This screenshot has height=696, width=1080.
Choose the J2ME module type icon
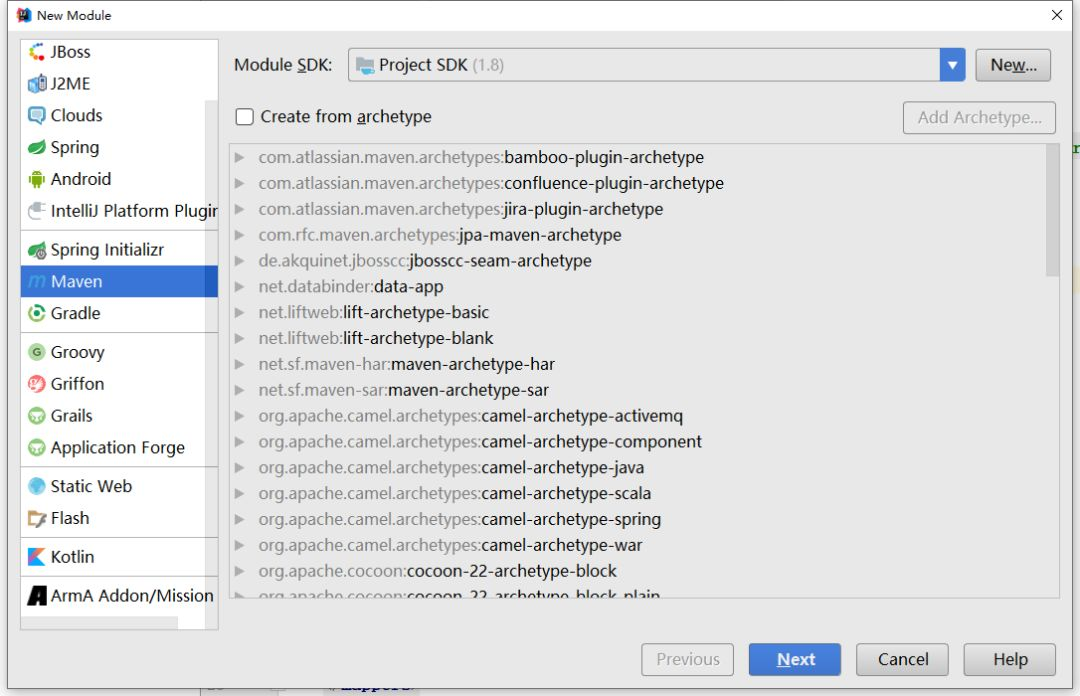37,83
